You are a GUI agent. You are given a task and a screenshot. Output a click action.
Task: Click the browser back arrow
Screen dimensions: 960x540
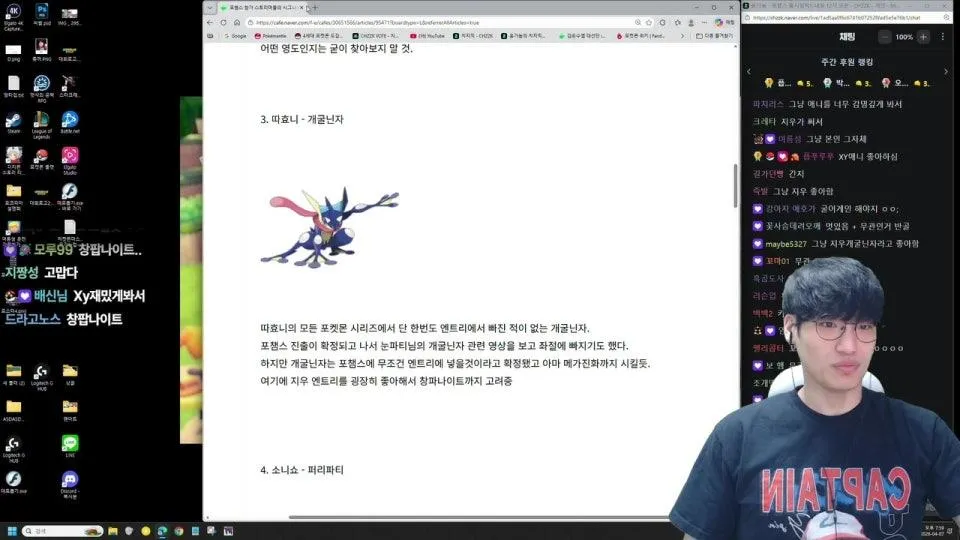tap(210, 23)
